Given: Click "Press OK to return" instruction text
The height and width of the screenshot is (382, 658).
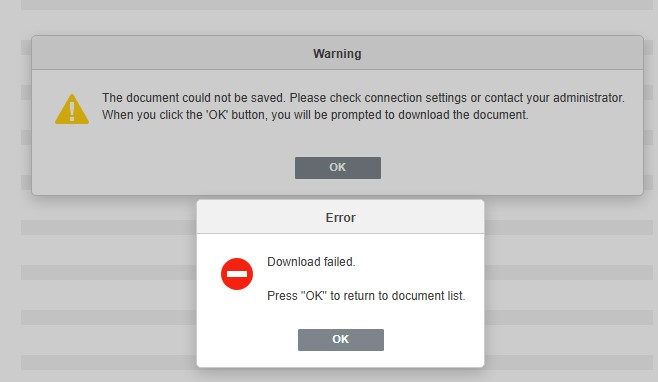Looking at the screenshot, I should [321, 296].
